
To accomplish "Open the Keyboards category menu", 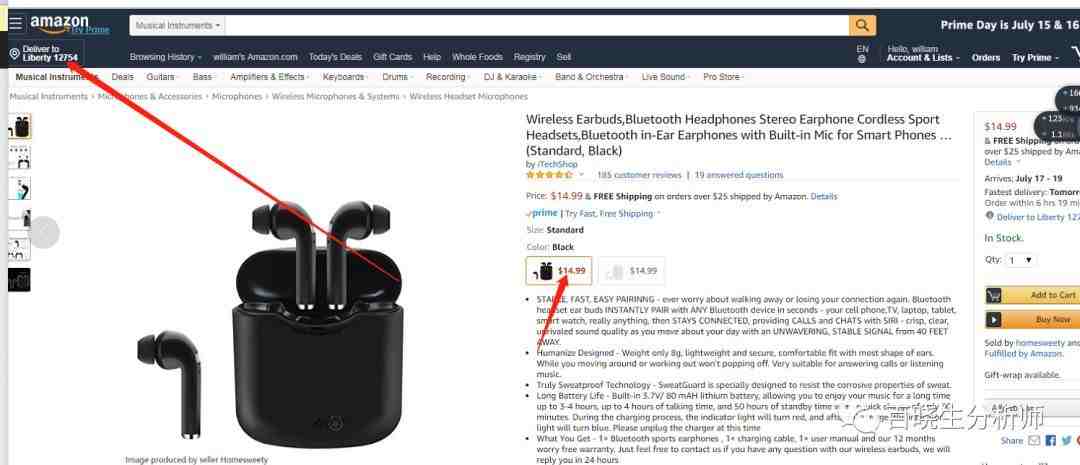I will tap(345, 77).
